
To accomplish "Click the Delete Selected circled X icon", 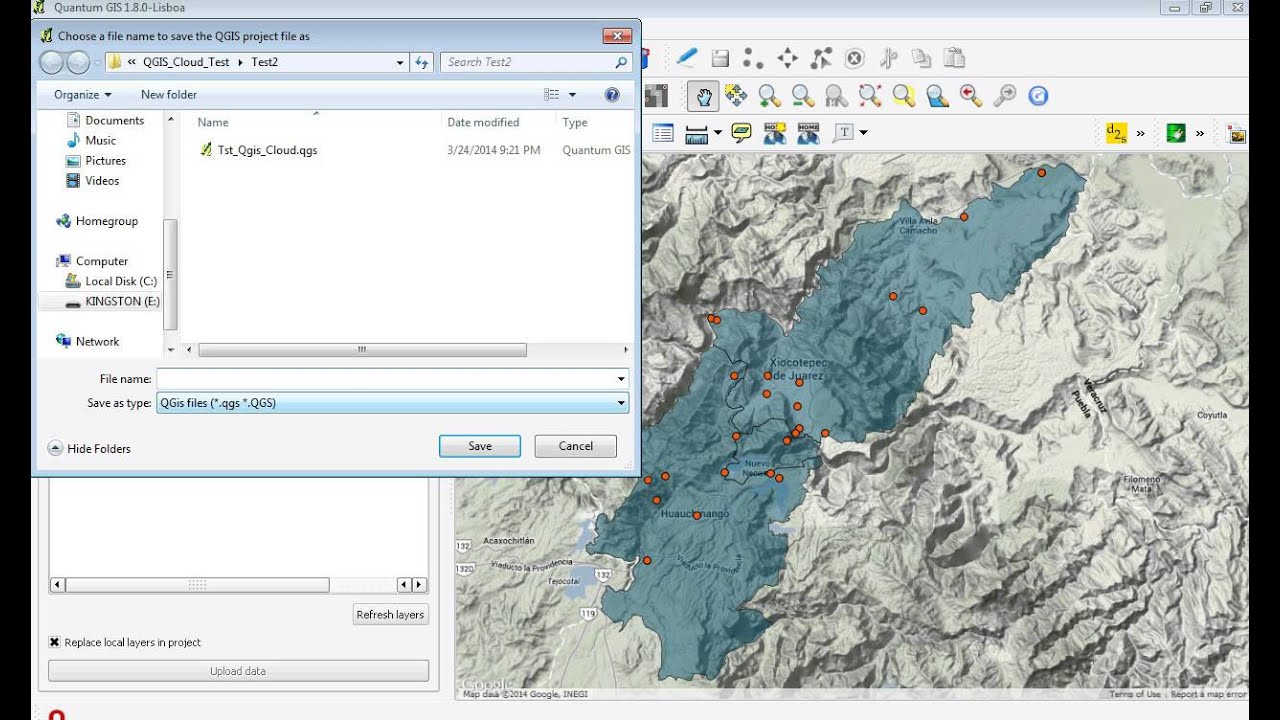I will [x=854, y=58].
